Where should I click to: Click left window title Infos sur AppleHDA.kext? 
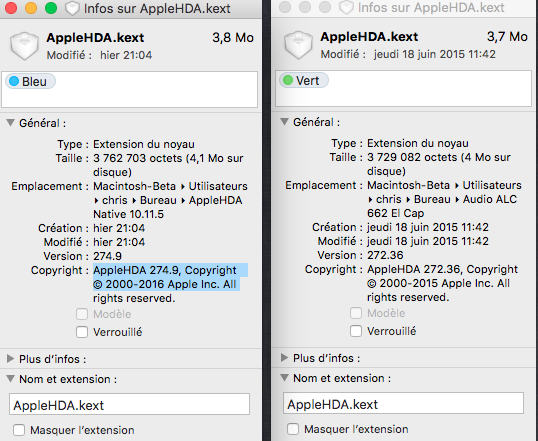coord(157,9)
